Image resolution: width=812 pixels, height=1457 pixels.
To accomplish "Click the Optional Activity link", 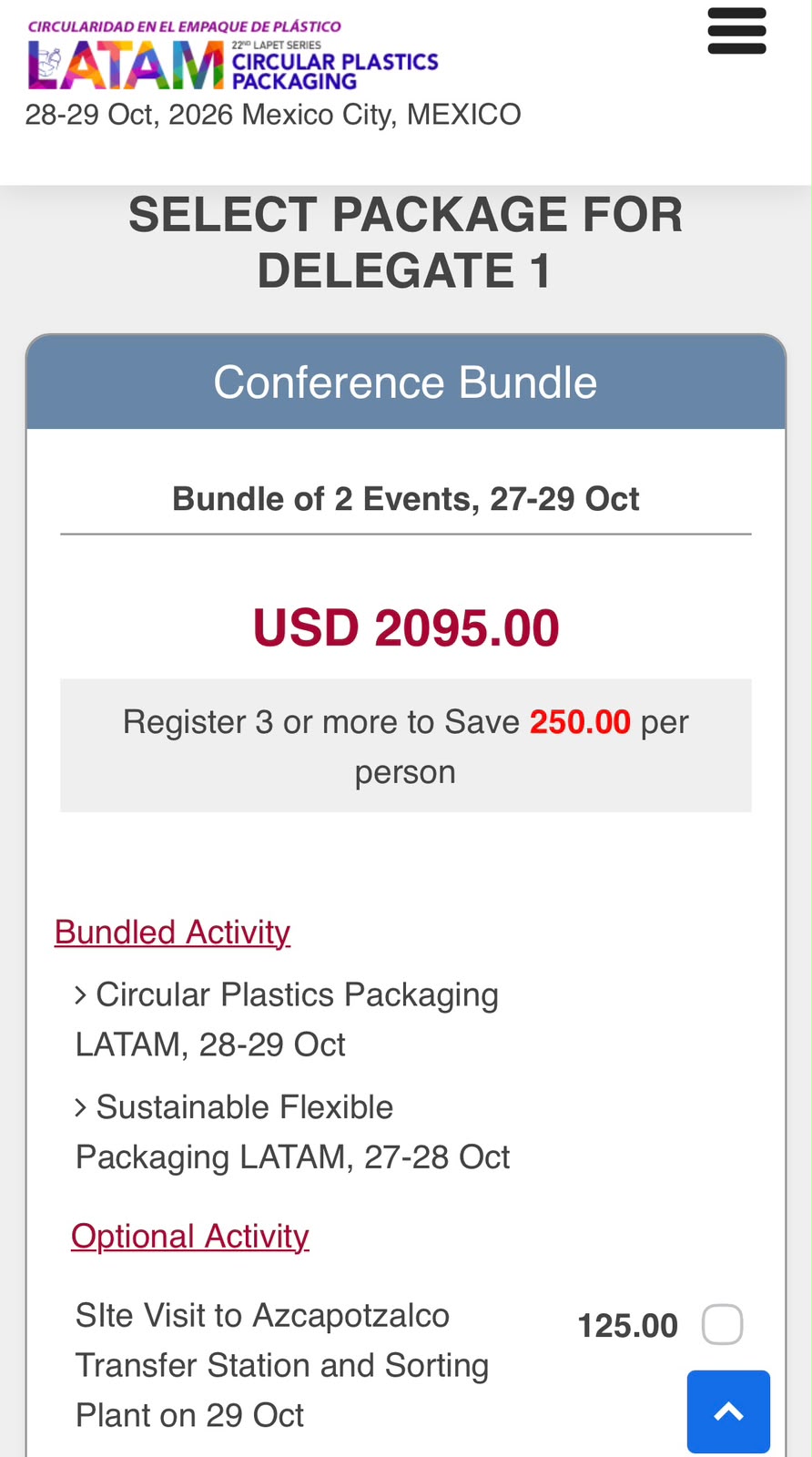I will click(x=190, y=1236).
